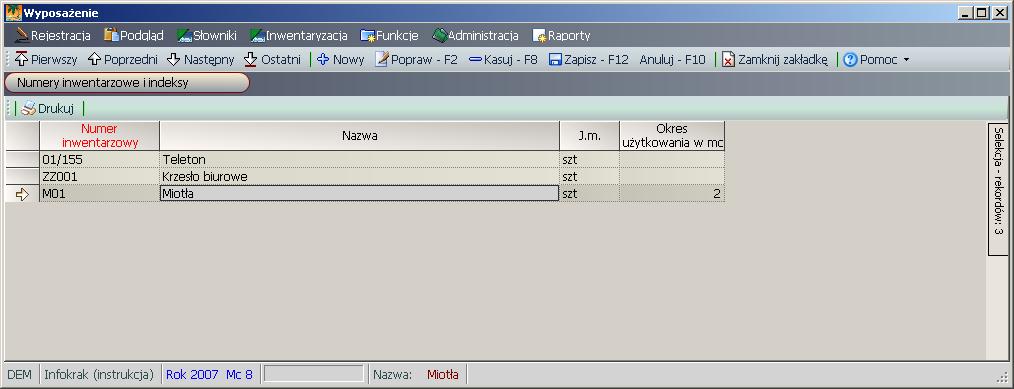This screenshot has height=389, width=1014.
Task: Click the Ostatni arrow icon
Action: click(x=251, y=59)
